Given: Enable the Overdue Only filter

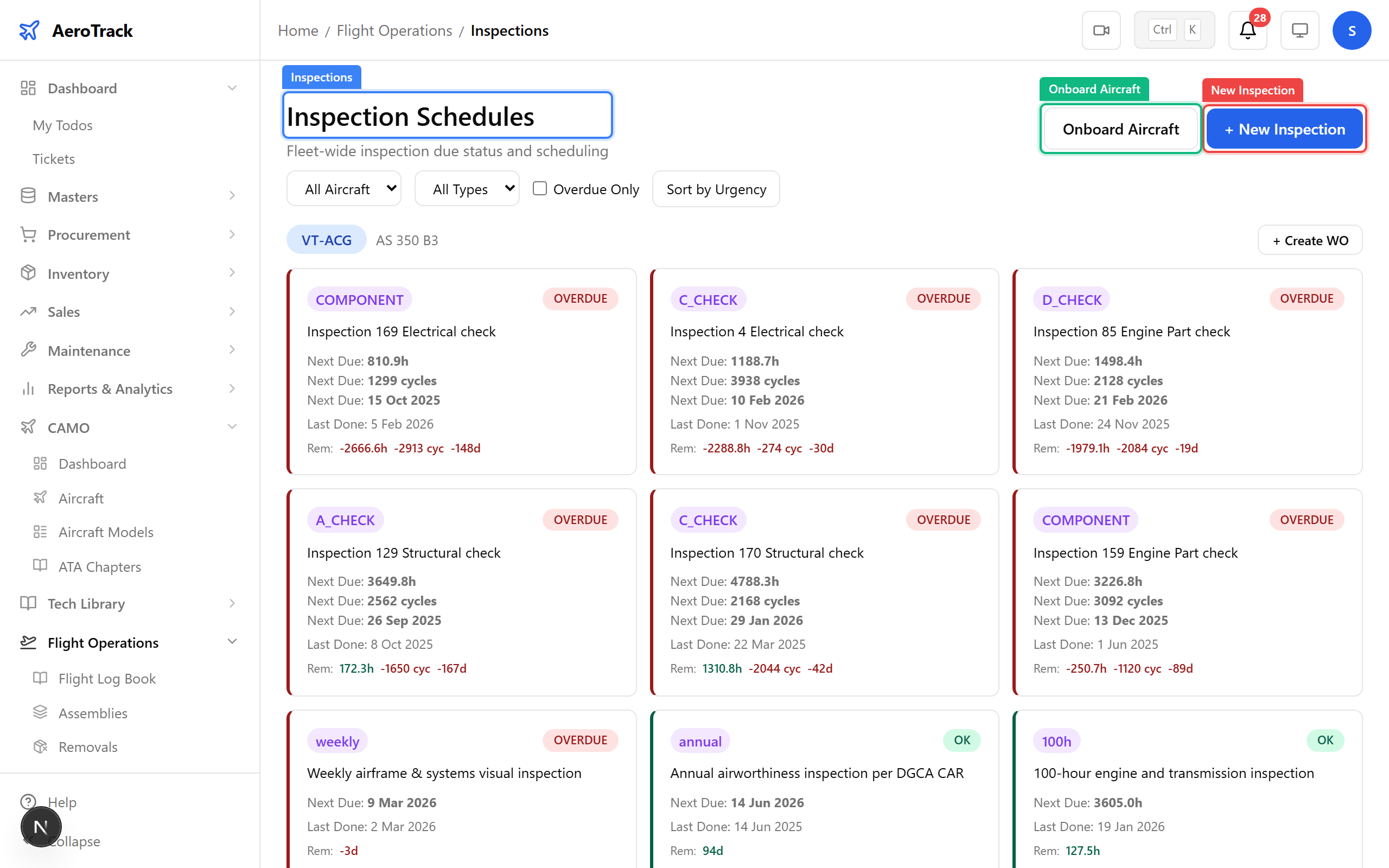Looking at the screenshot, I should pyautogui.click(x=539, y=188).
